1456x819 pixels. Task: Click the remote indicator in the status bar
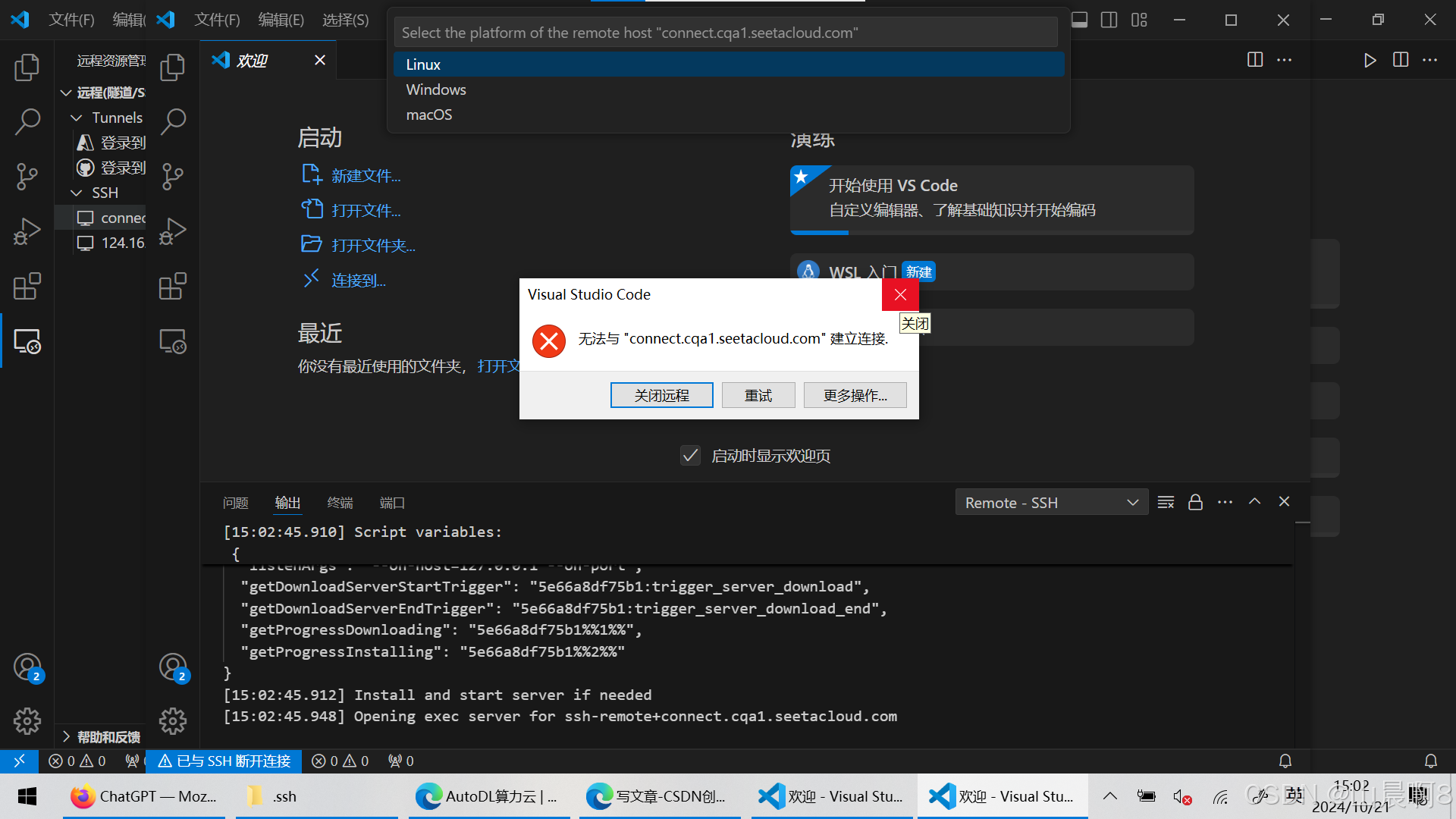[x=20, y=761]
